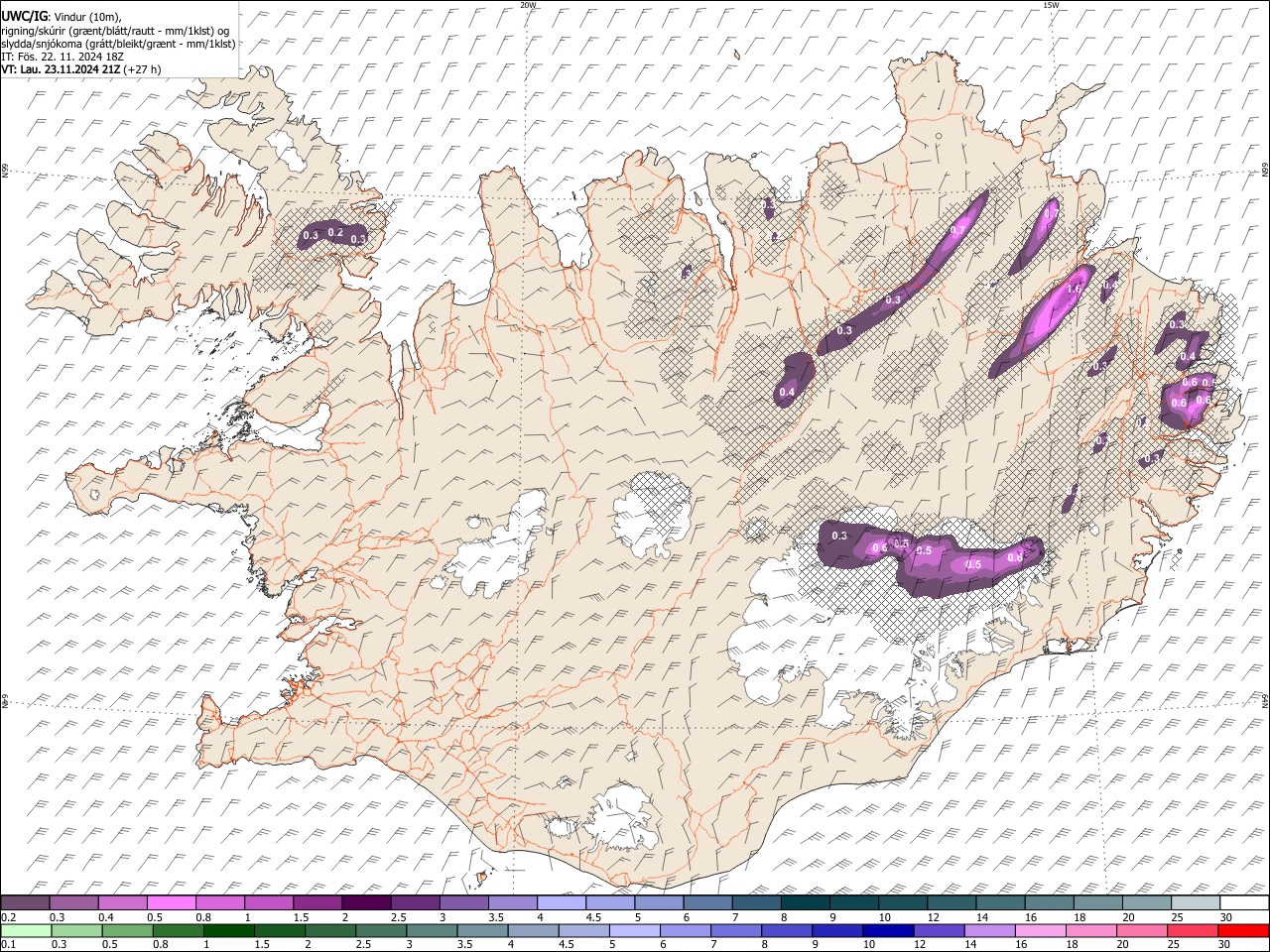This screenshot has width=1270, height=952.
Task: Click the 'rigning/skúrir' description line in header
Action: pos(115,30)
